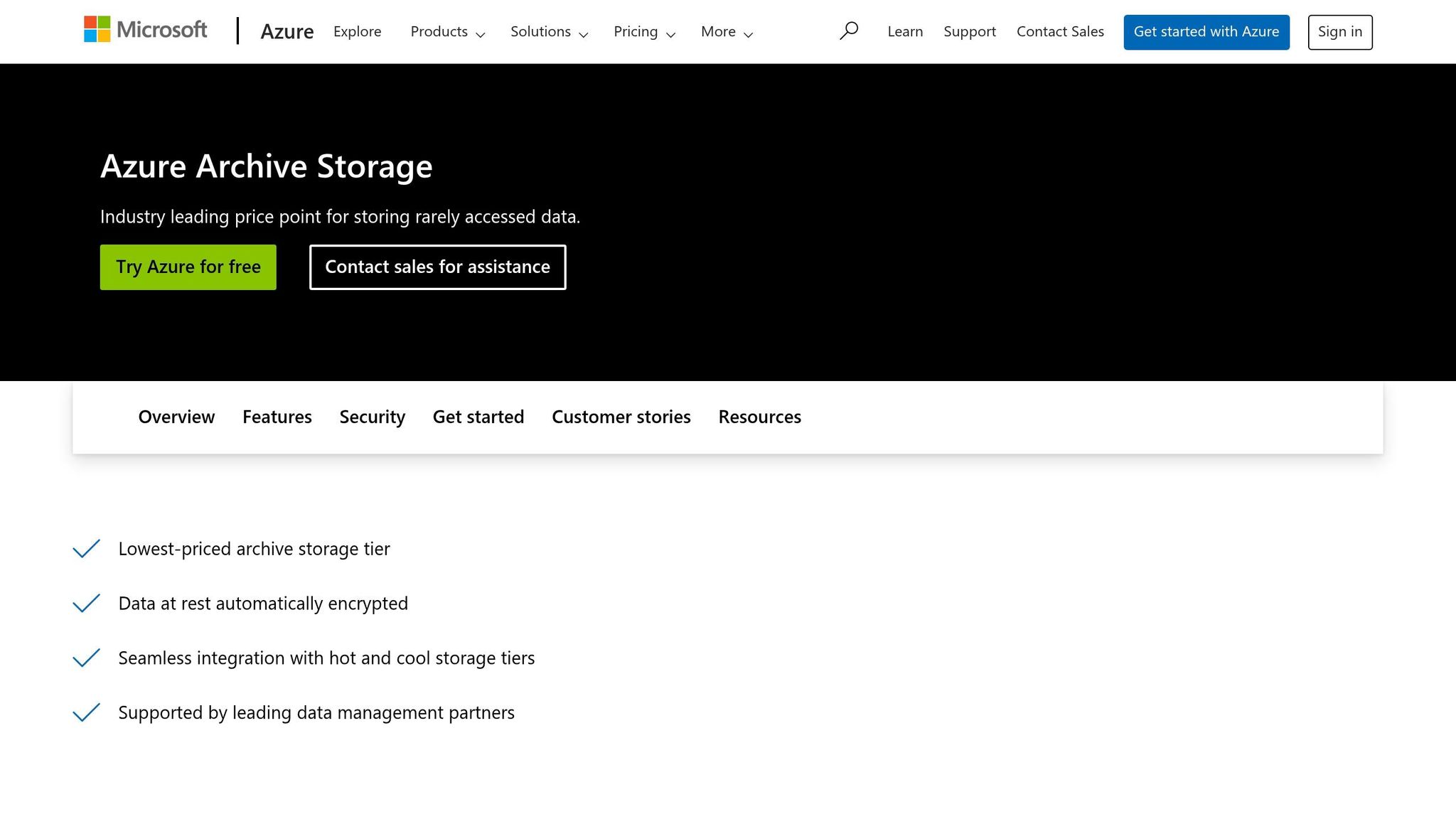This screenshot has height=819, width=1456.
Task: Expand the Products dropdown
Action: [x=448, y=32]
